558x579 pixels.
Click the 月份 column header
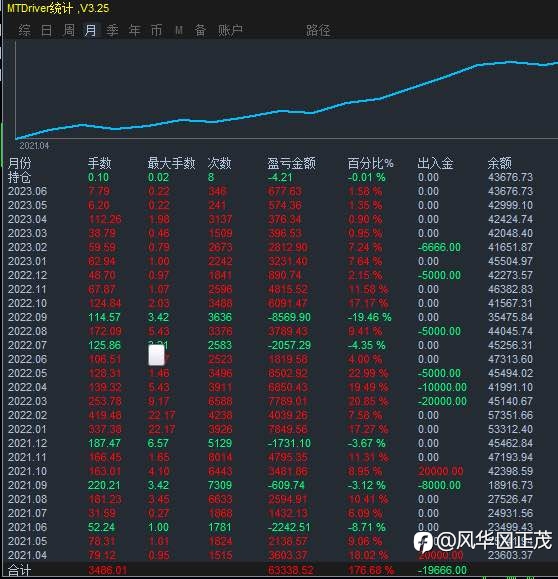[x=20, y=163]
